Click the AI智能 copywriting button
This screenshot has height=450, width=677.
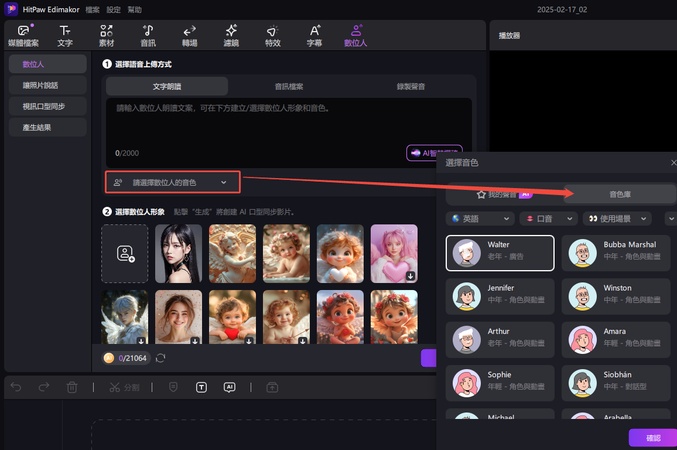[434, 153]
